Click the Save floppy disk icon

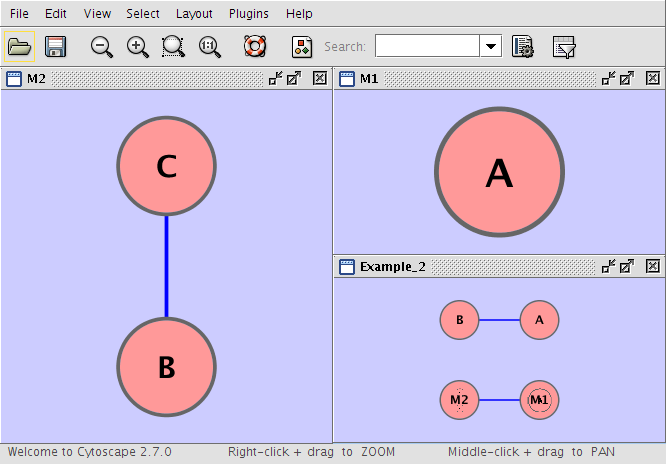coord(56,47)
